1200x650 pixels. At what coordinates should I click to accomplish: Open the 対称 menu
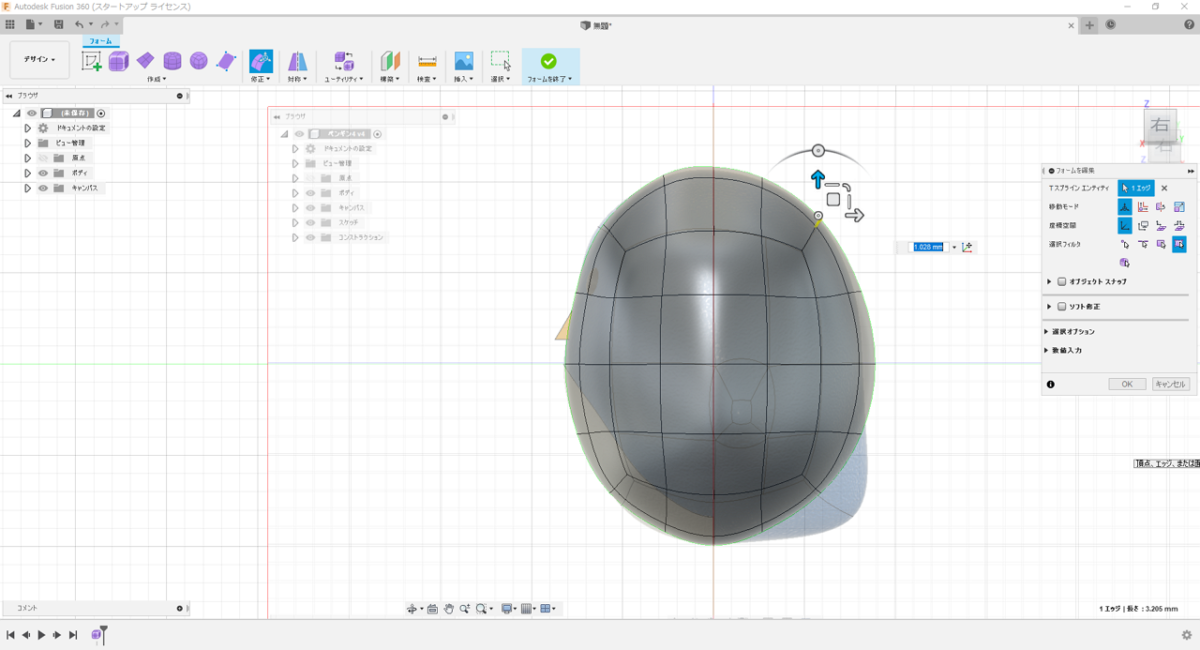click(297, 78)
